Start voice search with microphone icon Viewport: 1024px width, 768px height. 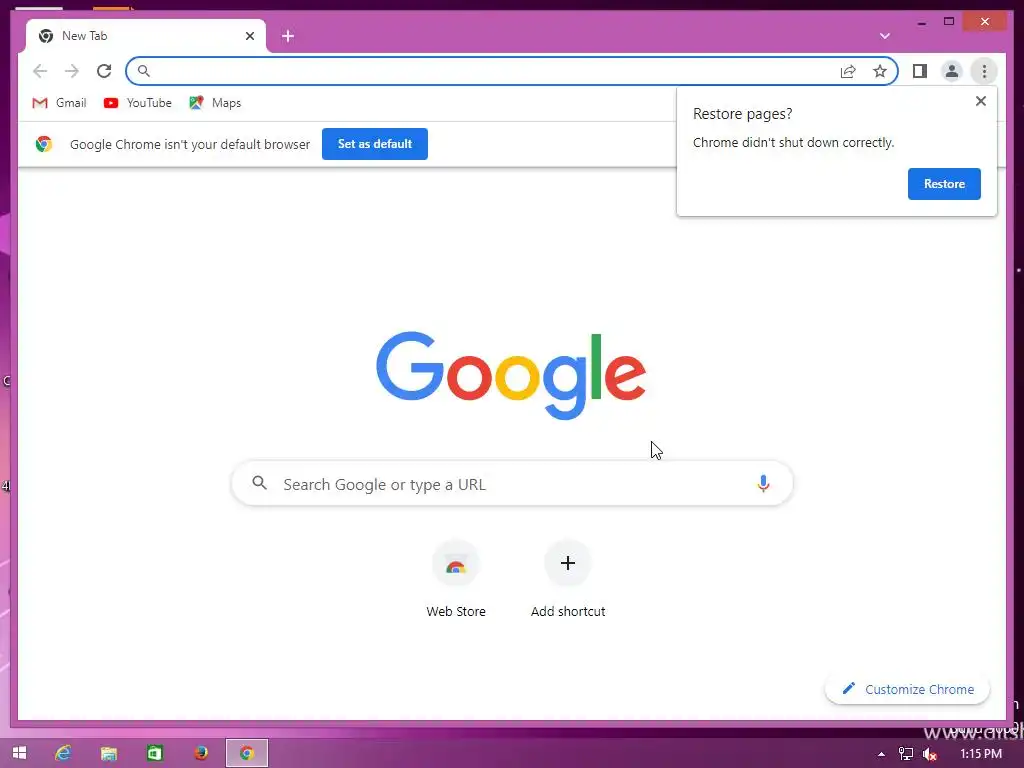click(763, 484)
